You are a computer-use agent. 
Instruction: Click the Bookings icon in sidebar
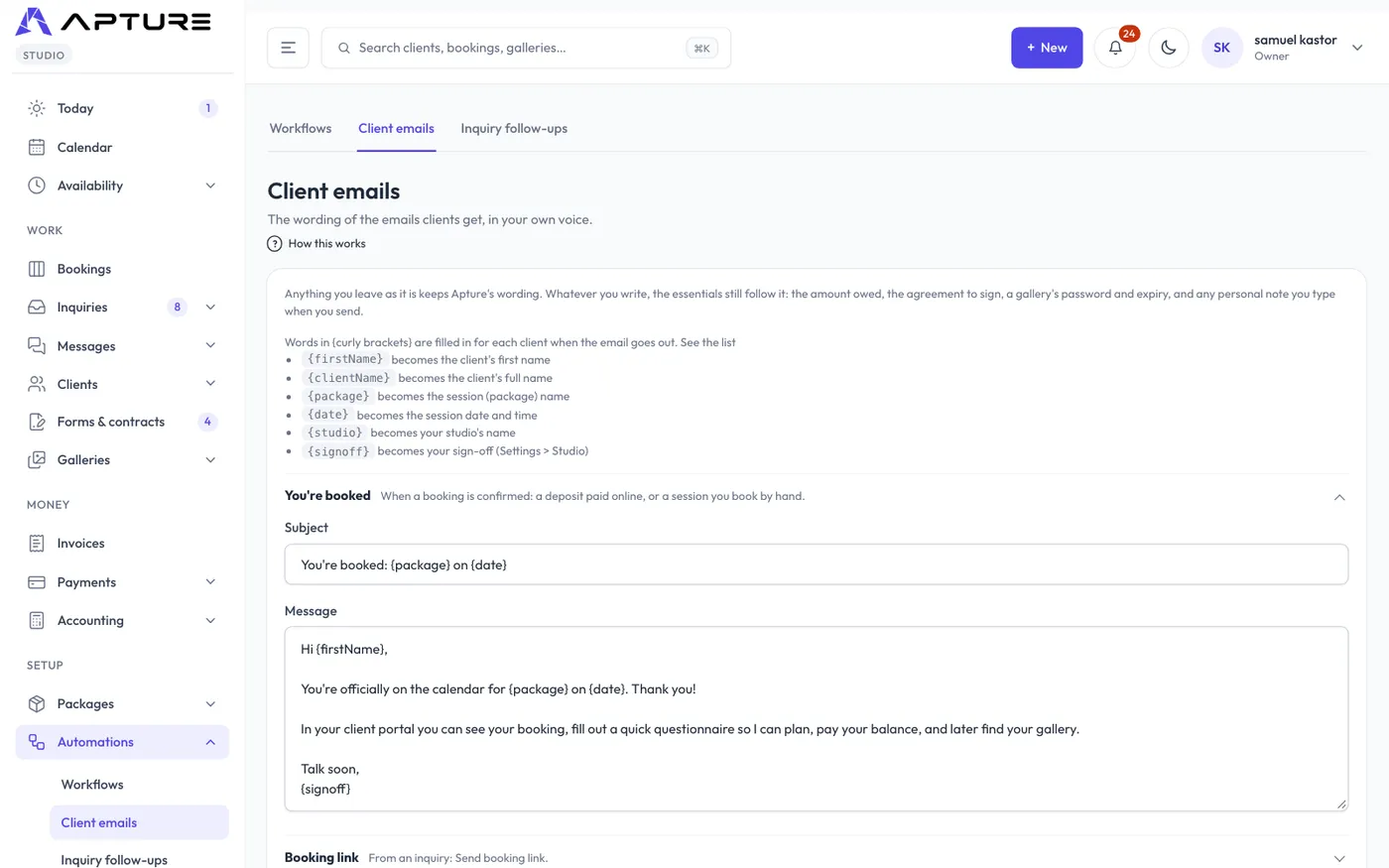37,269
